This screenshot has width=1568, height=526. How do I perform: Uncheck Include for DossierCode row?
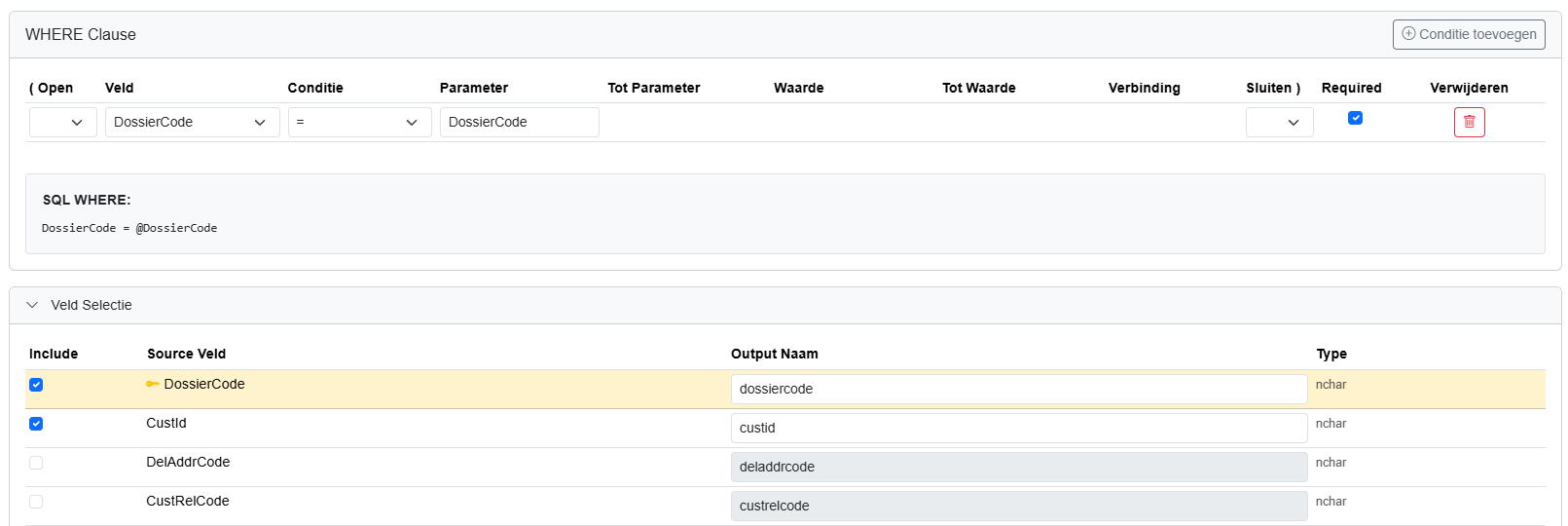coord(36,385)
